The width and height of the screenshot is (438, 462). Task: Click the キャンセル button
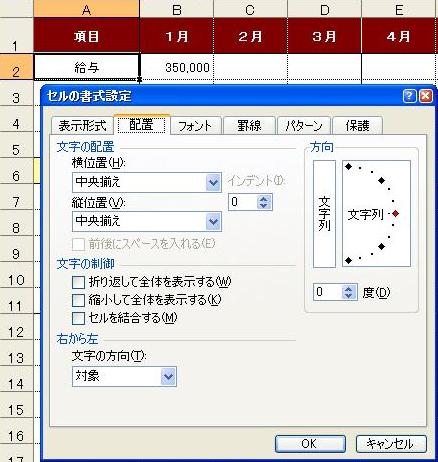[x=391, y=444]
